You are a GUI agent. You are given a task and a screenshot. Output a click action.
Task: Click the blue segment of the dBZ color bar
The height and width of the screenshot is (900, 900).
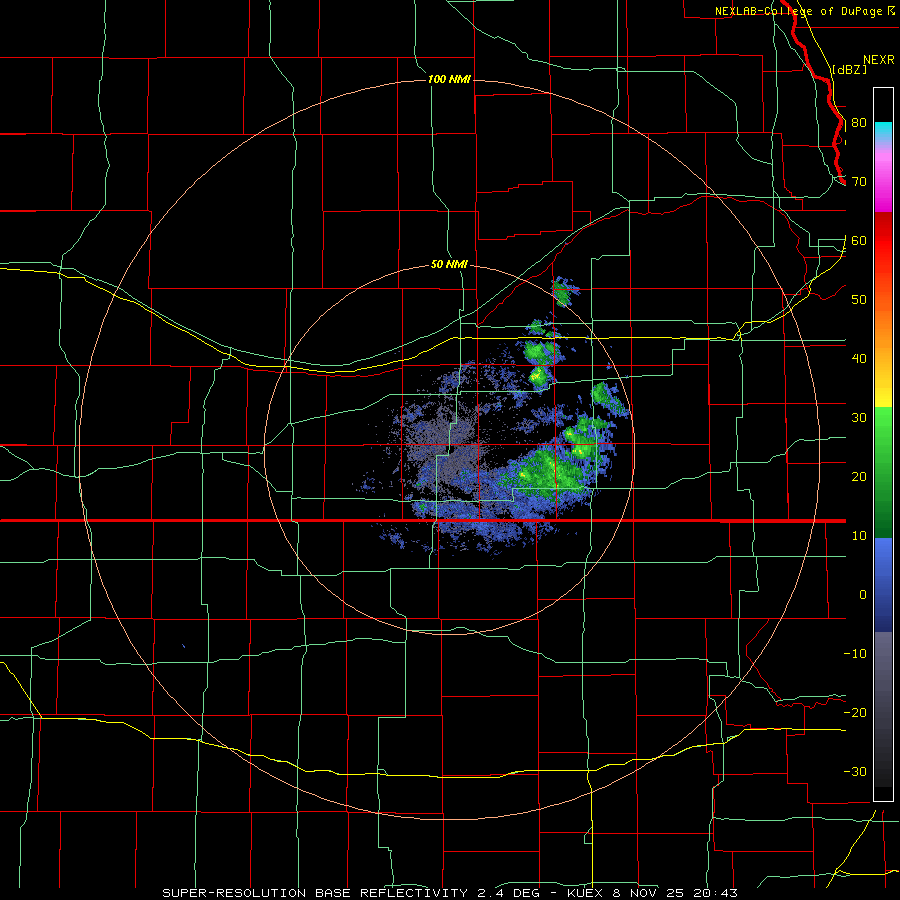click(x=883, y=584)
